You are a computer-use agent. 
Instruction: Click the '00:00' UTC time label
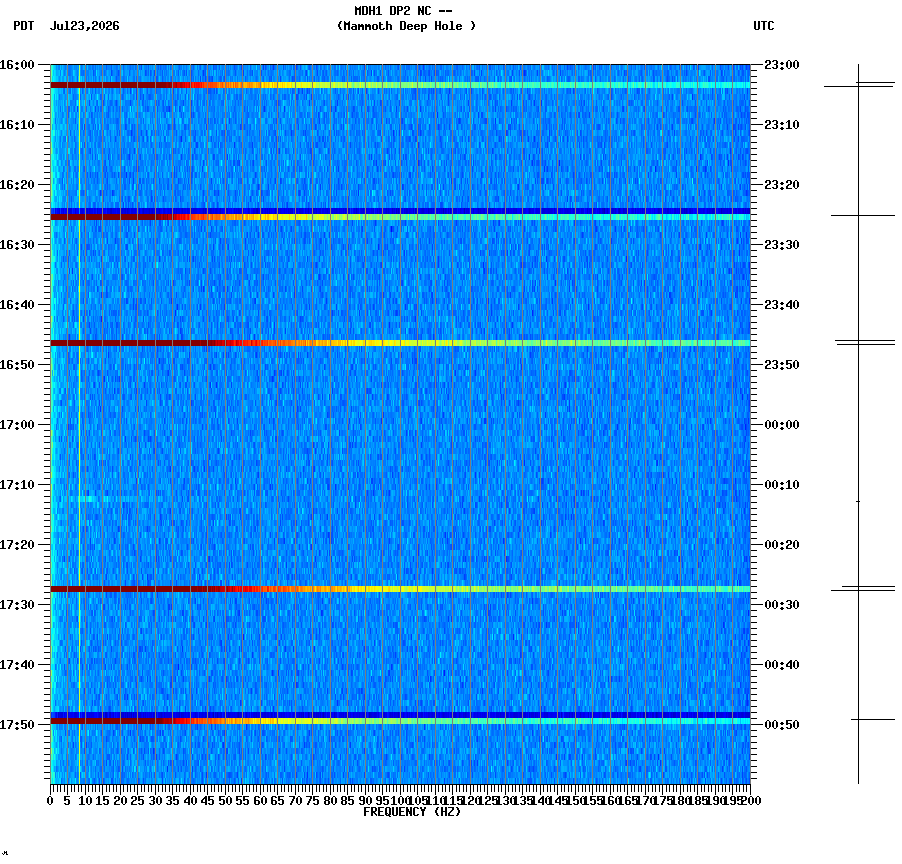tap(782, 425)
